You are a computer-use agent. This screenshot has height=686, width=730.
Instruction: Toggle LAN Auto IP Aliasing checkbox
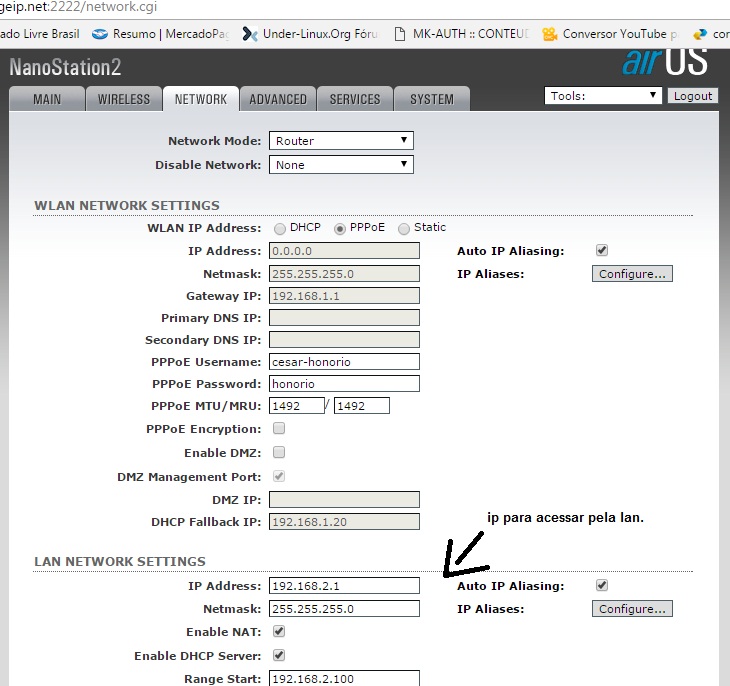pyautogui.click(x=602, y=585)
